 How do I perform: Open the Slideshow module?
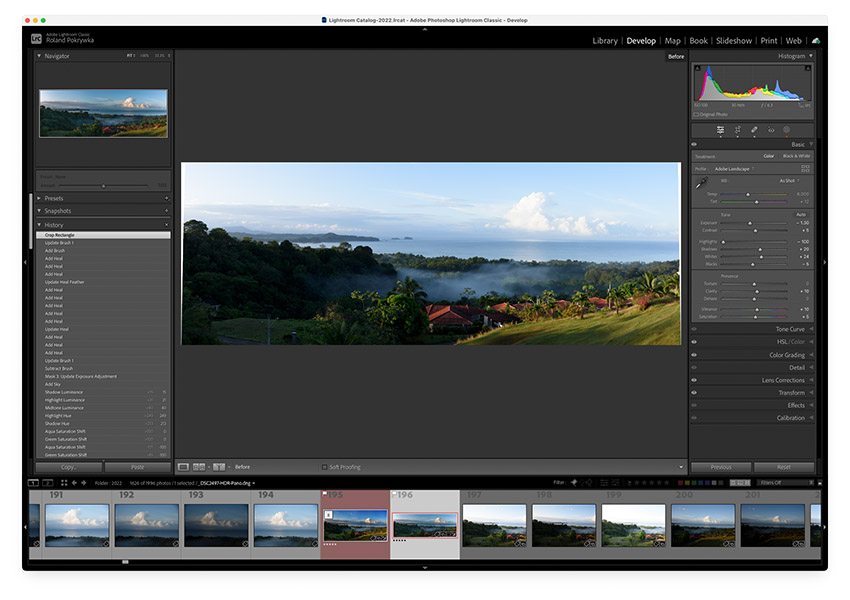[733, 41]
